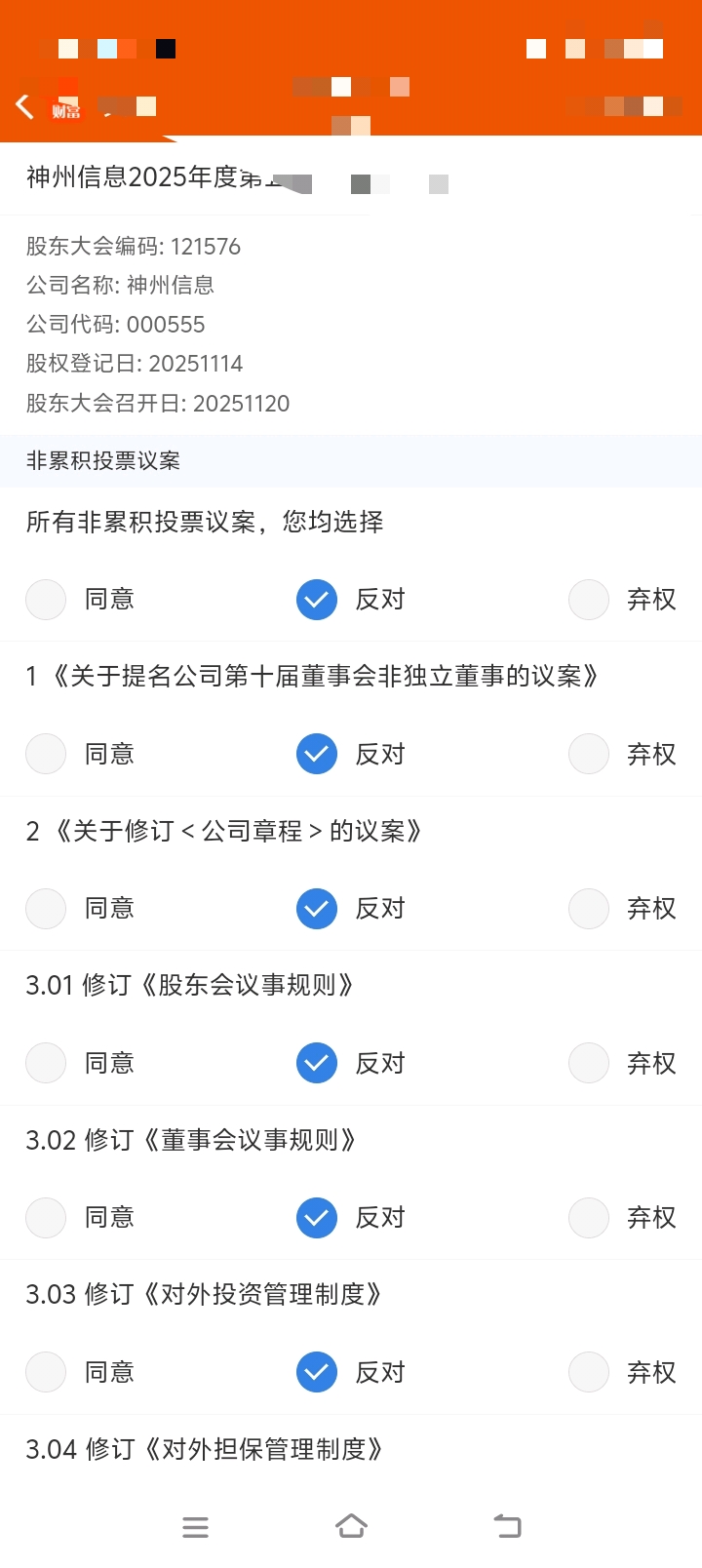Choose 弃权 for proposal 2 公司章程 amendment

[589, 909]
